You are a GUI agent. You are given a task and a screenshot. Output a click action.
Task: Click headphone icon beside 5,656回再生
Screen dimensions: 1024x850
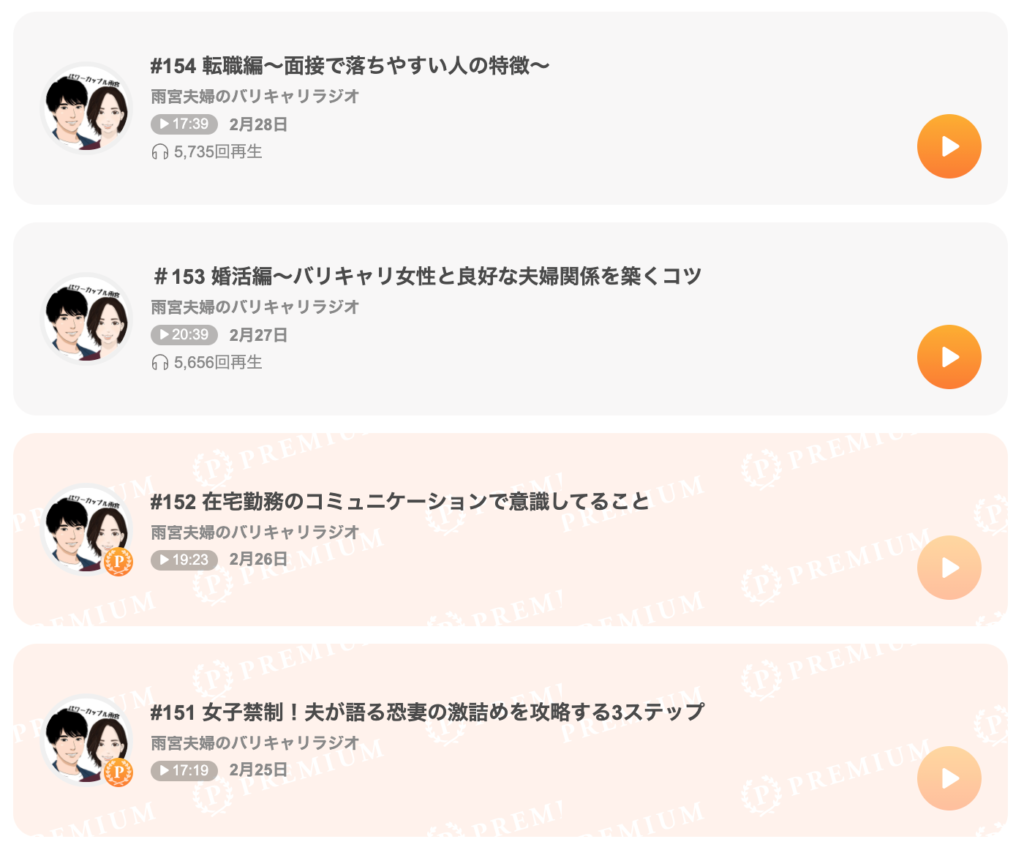pos(159,363)
